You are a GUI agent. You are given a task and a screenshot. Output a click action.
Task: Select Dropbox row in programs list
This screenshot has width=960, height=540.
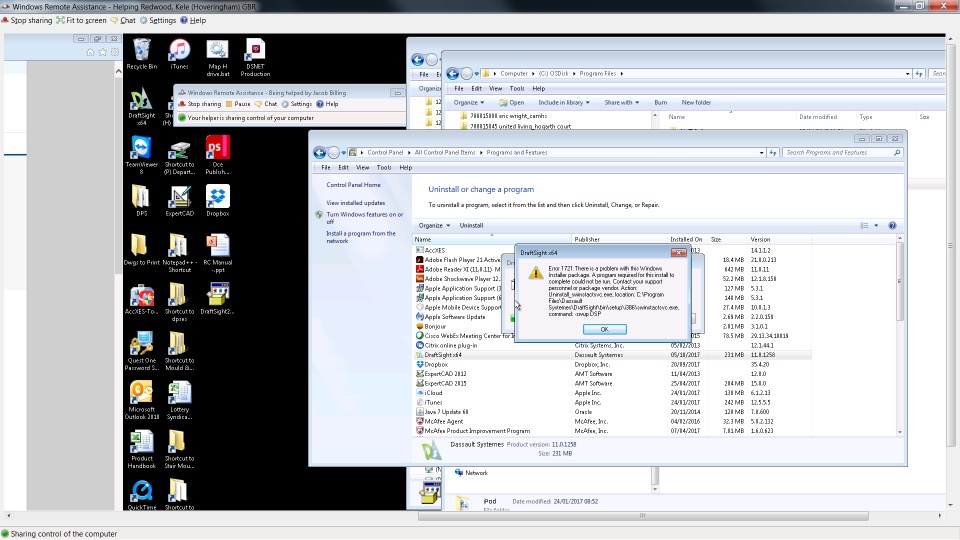612,364
